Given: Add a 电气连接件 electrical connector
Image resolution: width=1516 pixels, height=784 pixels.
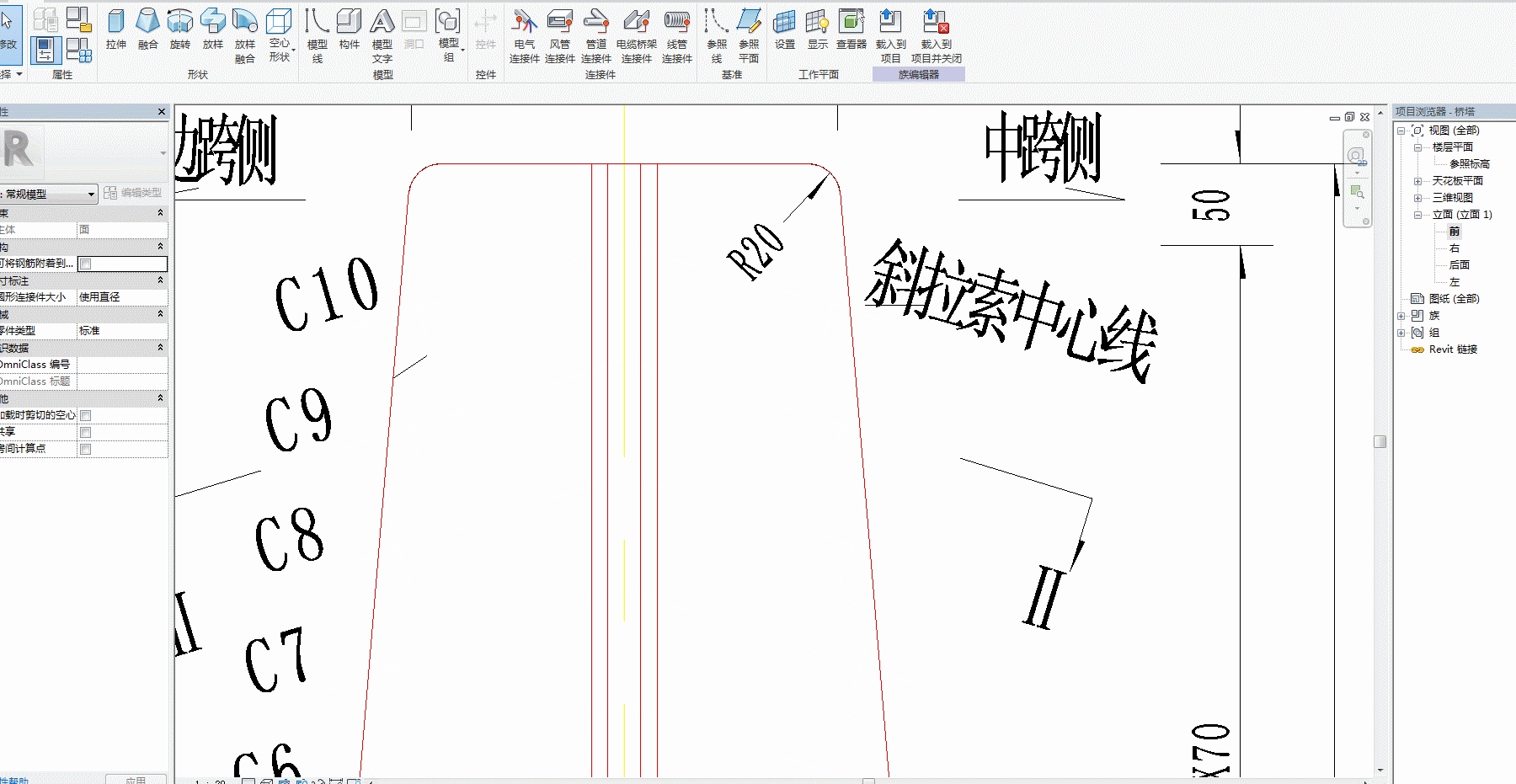Looking at the screenshot, I should [525, 35].
